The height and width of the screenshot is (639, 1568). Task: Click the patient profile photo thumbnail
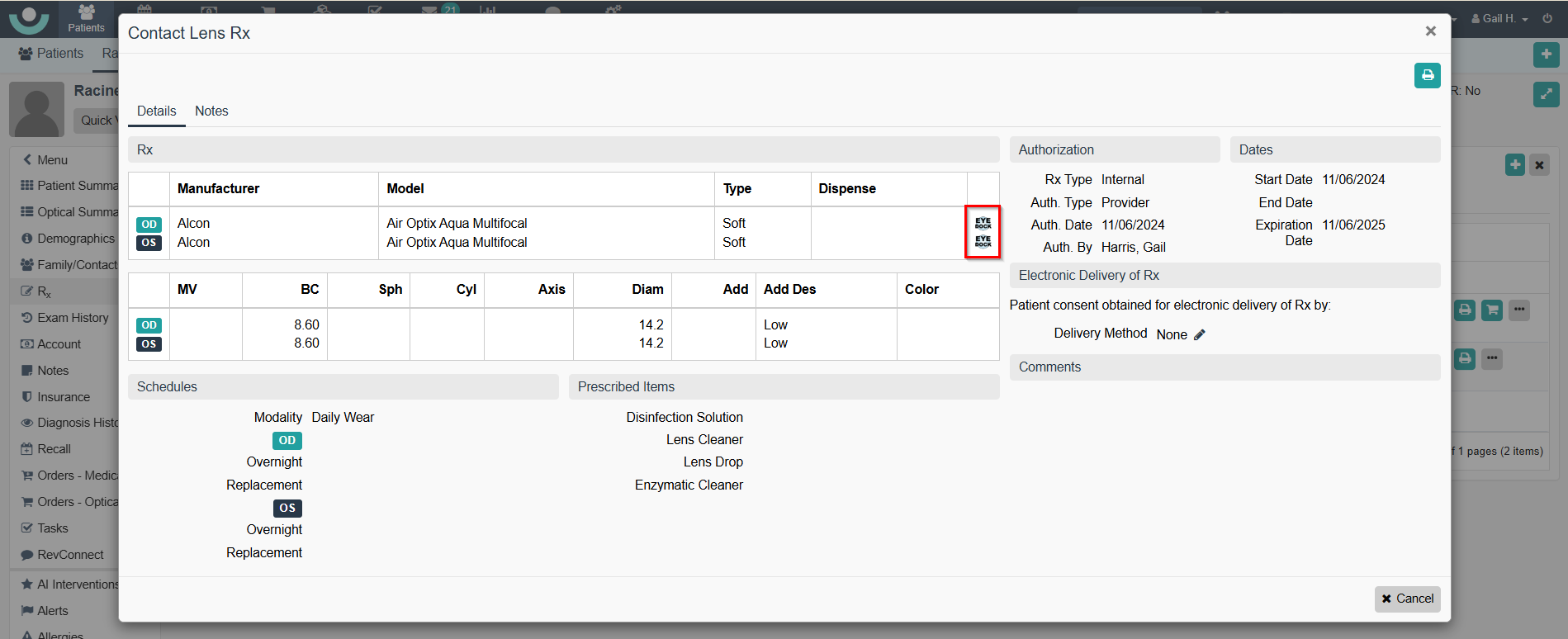click(x=37, y=109)
